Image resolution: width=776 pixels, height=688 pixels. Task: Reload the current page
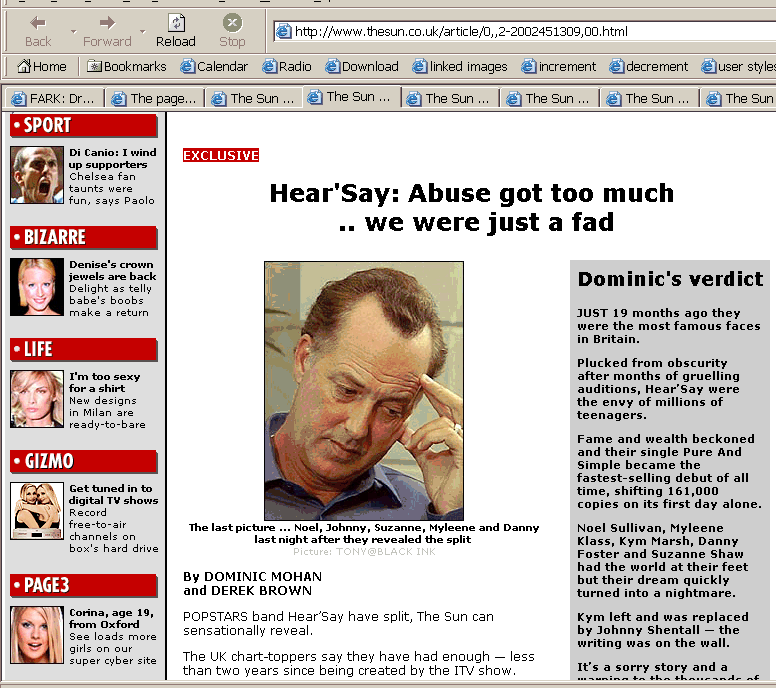176,31
